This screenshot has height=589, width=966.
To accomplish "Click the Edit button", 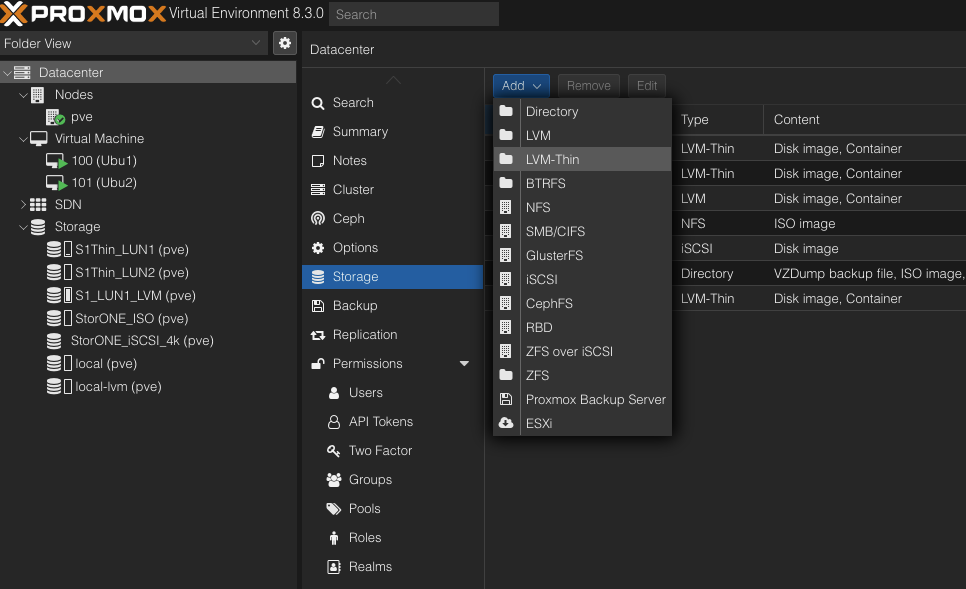I will (x=647, y=86).
